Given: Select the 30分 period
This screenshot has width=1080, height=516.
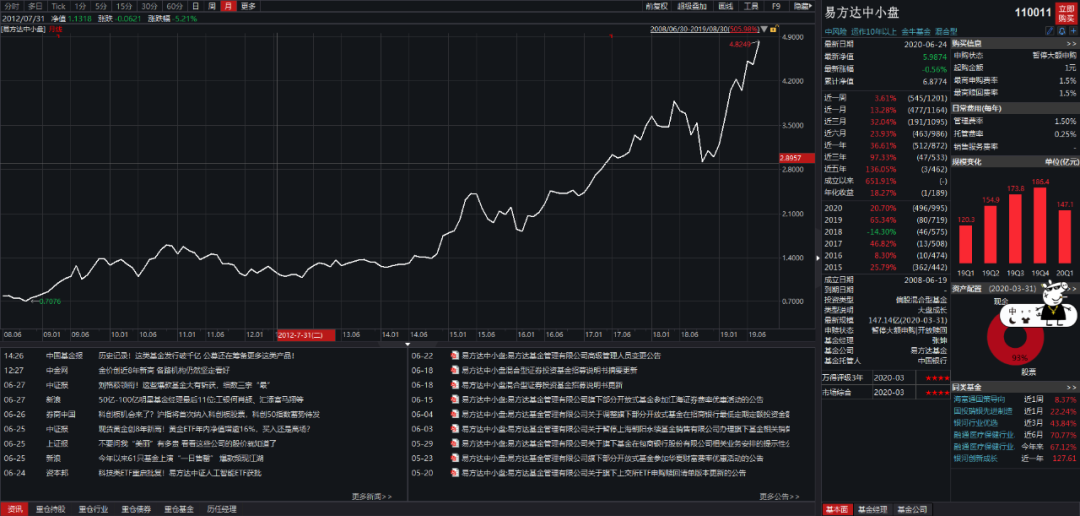Looking at the screenshot, I should tap(149, 6).
